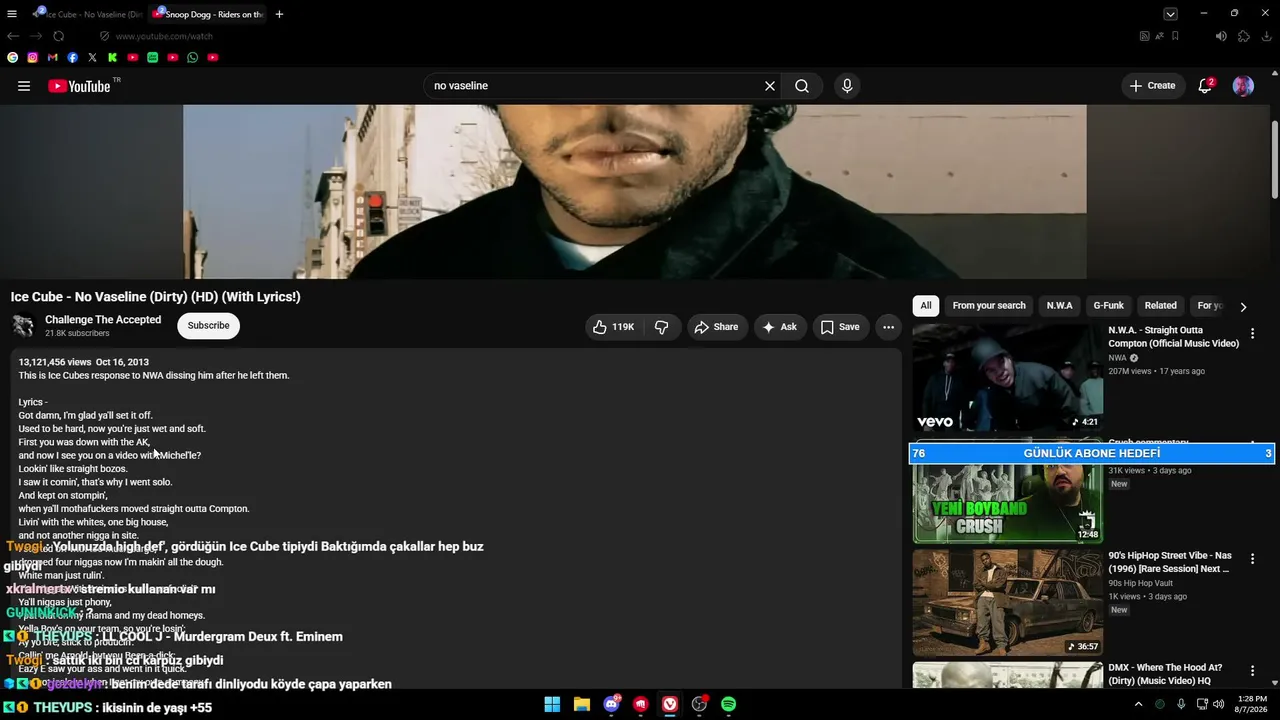Show more chips with the right arrow
The image size is (1280, 720).
[1243, 307]
